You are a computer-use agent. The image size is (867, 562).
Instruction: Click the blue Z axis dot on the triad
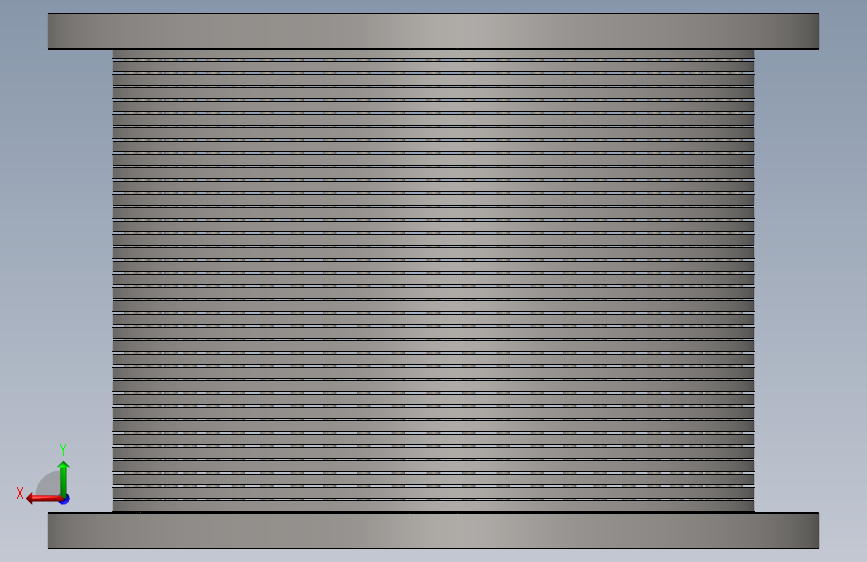tap(65, 499)
